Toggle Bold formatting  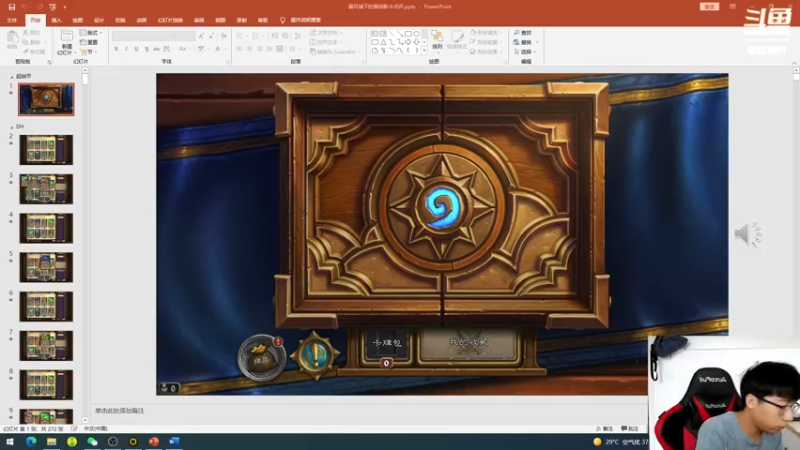[116, 49]
